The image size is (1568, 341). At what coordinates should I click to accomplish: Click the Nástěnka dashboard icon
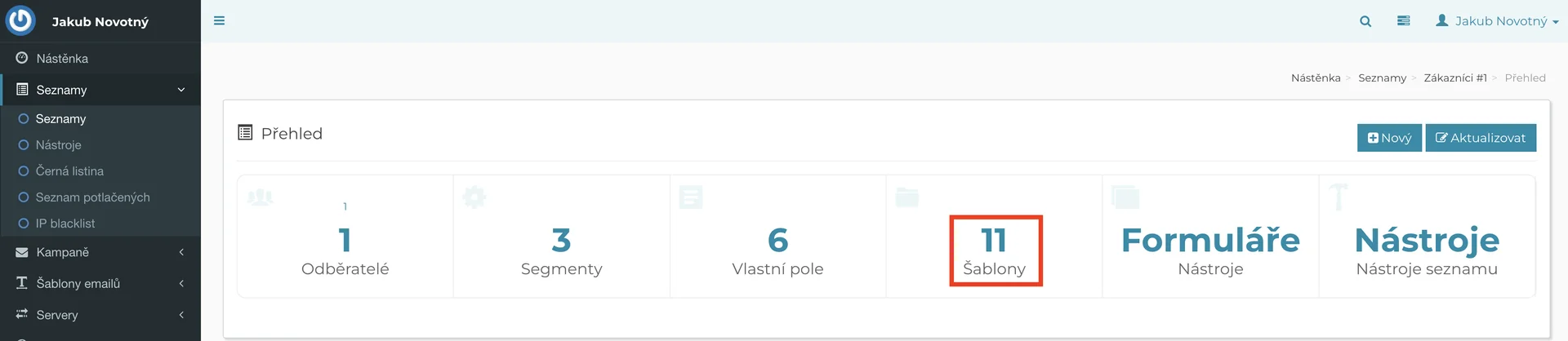pyautogui.click(x=22, y=59)
